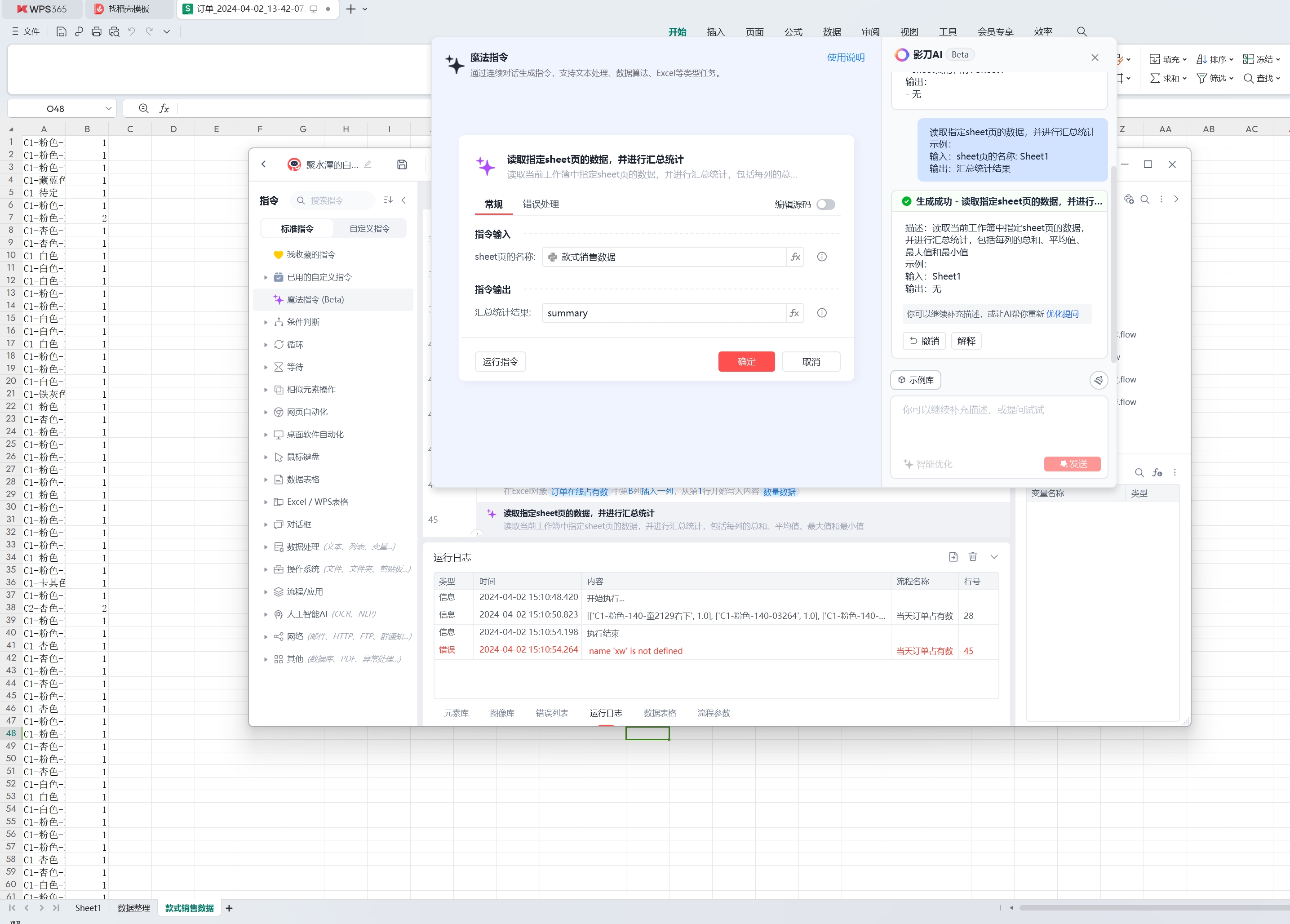
Task: Open the cell name box dropdown
Action: click(x=108, y=109)
